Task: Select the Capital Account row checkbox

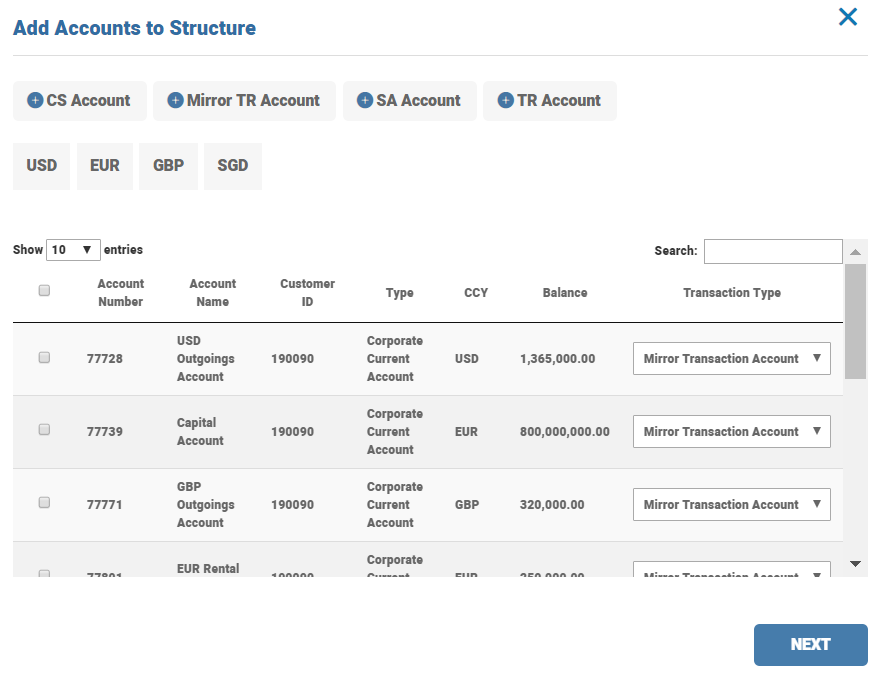Action: [44, 429]
